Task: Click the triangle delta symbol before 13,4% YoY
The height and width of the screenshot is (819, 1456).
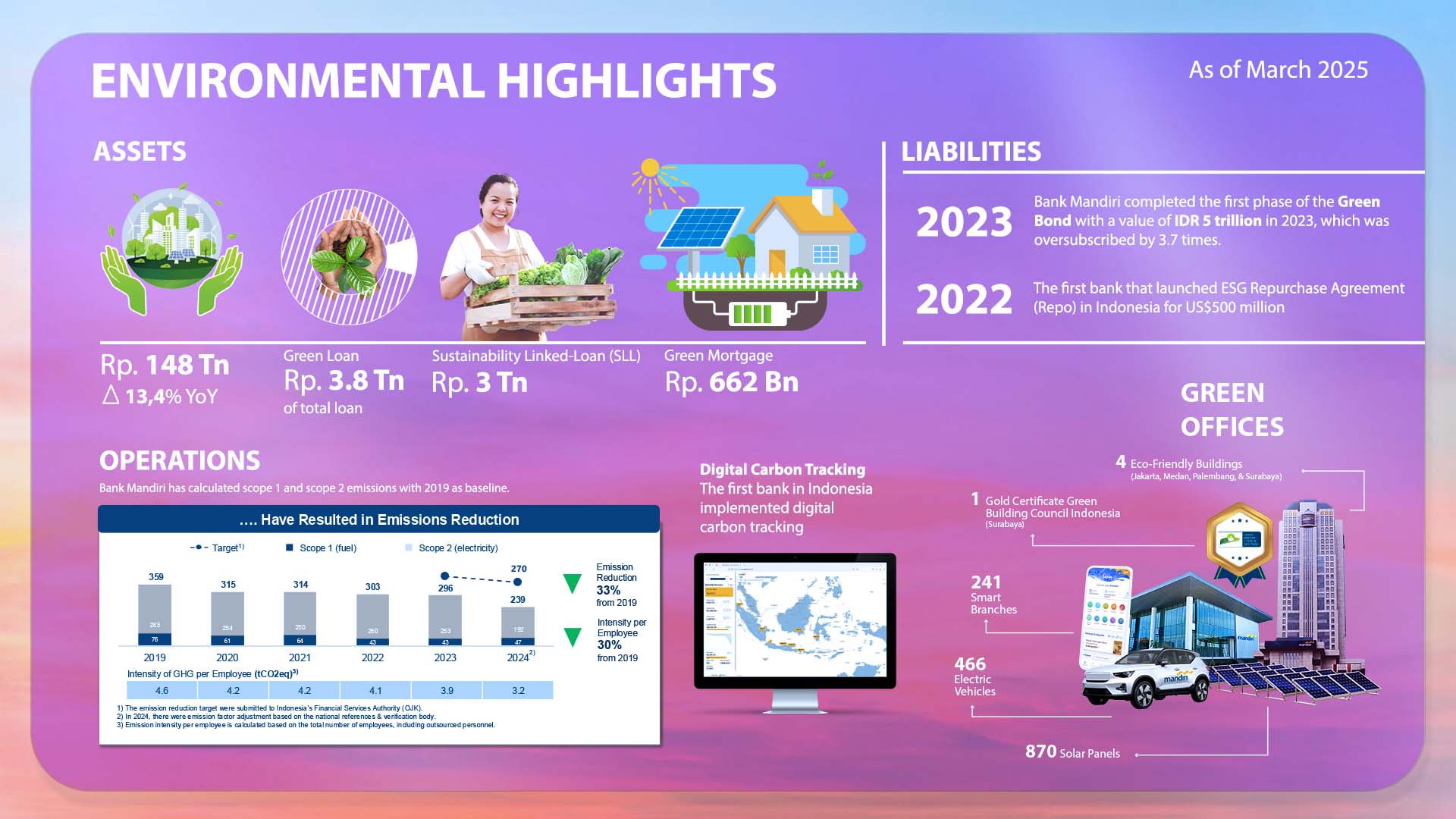Action: coord(111,394)
